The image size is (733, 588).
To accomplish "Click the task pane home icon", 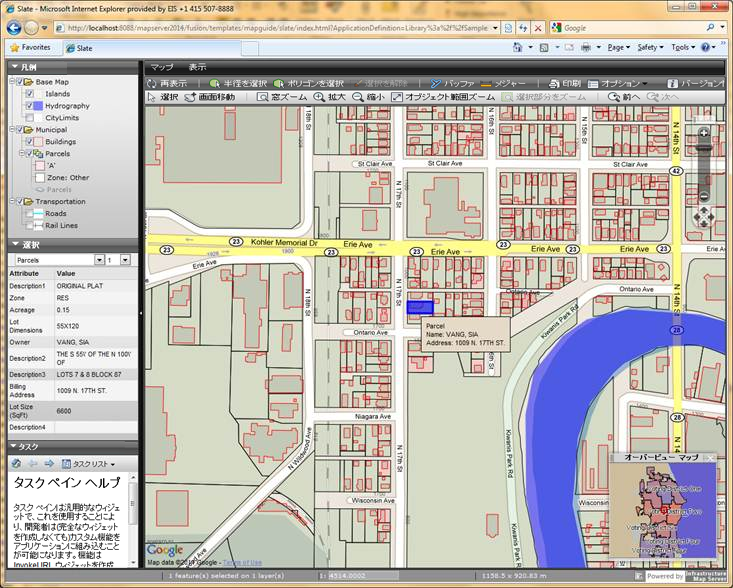I will pyautogui.click(x=16, y=464).
